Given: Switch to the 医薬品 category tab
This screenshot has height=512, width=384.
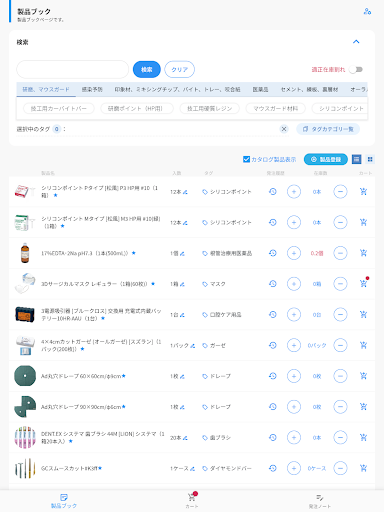Looking at the screenshot, I should pyautogui.click(x=260, y=89).
